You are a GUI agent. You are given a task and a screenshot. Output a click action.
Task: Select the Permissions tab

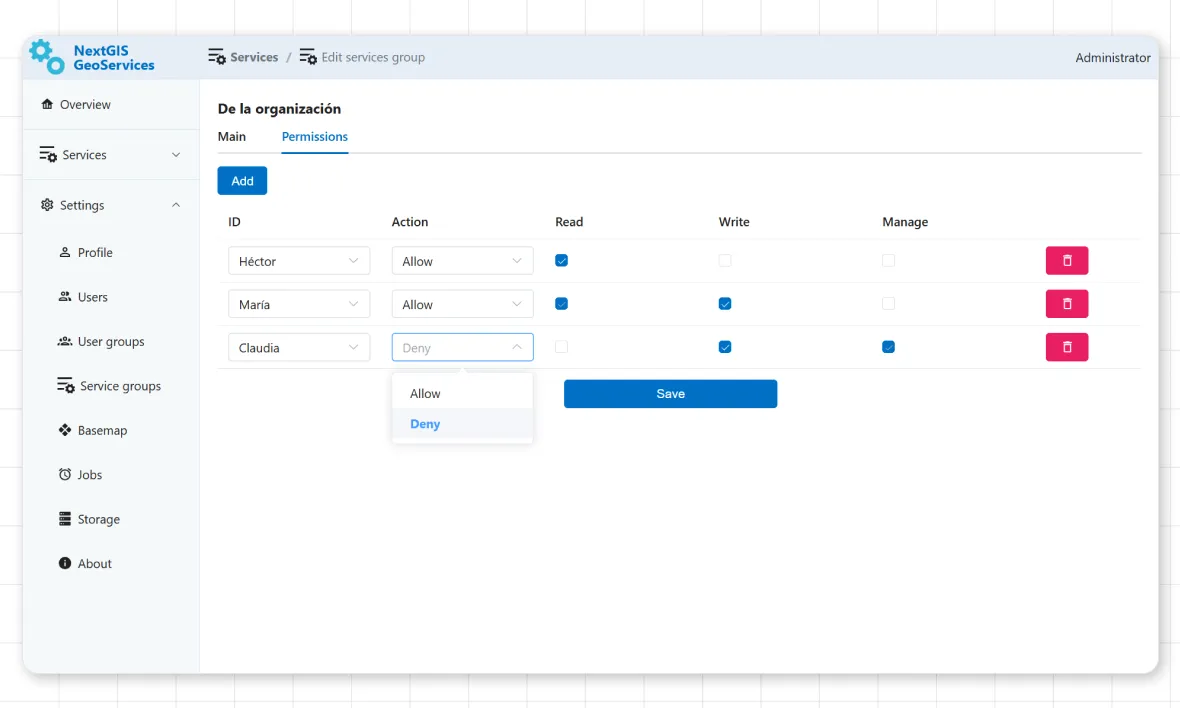315,136
